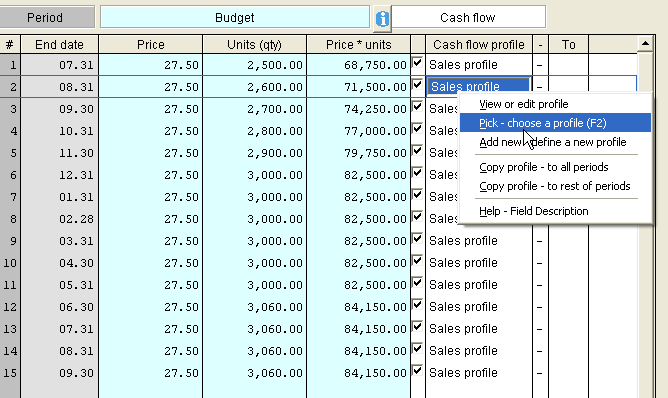Image resolution: width=668 pixels, height=398 pixels.
Task: Toggle the checkbox in row 12 (06.30)
Action: click(x=418, y=305)
